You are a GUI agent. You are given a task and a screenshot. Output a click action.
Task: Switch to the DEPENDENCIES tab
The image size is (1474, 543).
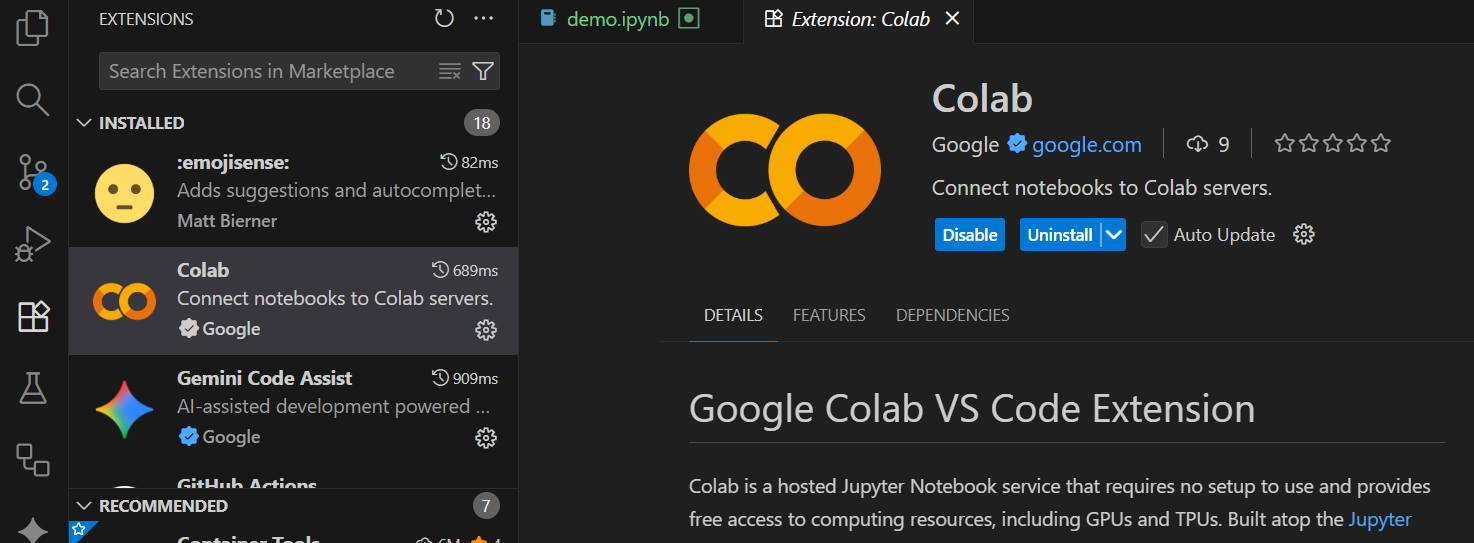click(952, 315)
